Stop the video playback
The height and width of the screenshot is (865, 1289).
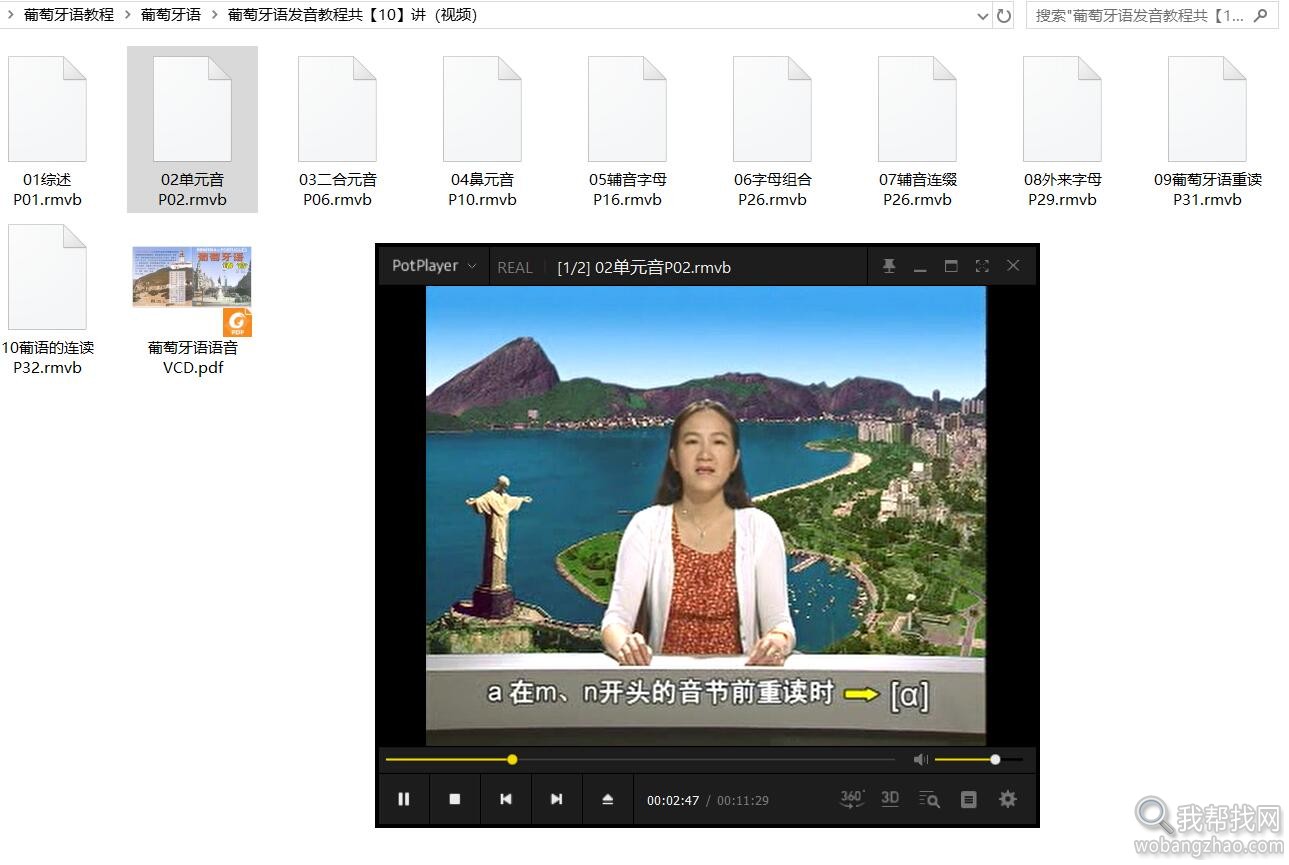point(455,798)
